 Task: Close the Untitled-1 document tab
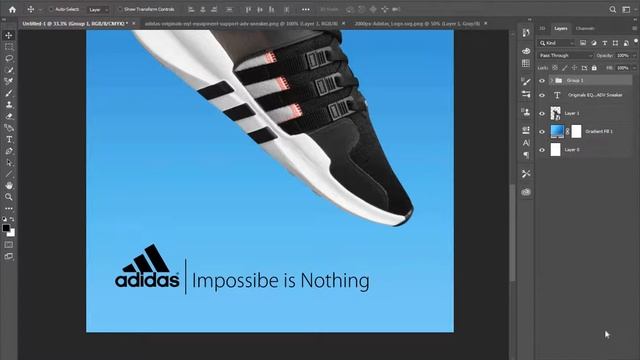coord(134,24)
